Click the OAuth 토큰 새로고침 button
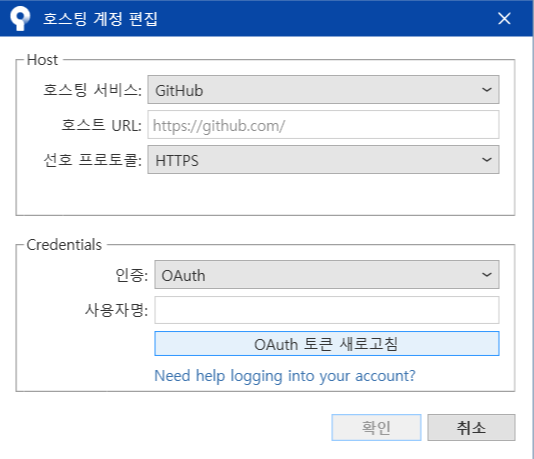 (327, 344)
